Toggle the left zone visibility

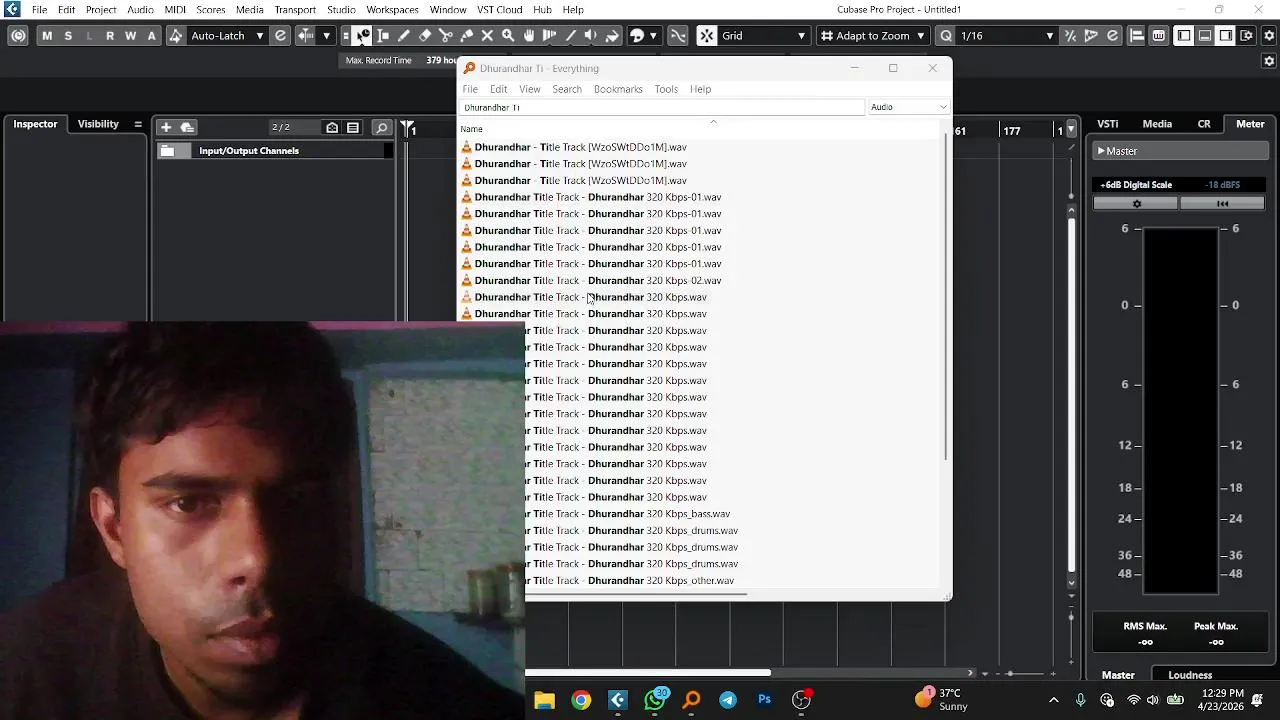(1183, 35)
